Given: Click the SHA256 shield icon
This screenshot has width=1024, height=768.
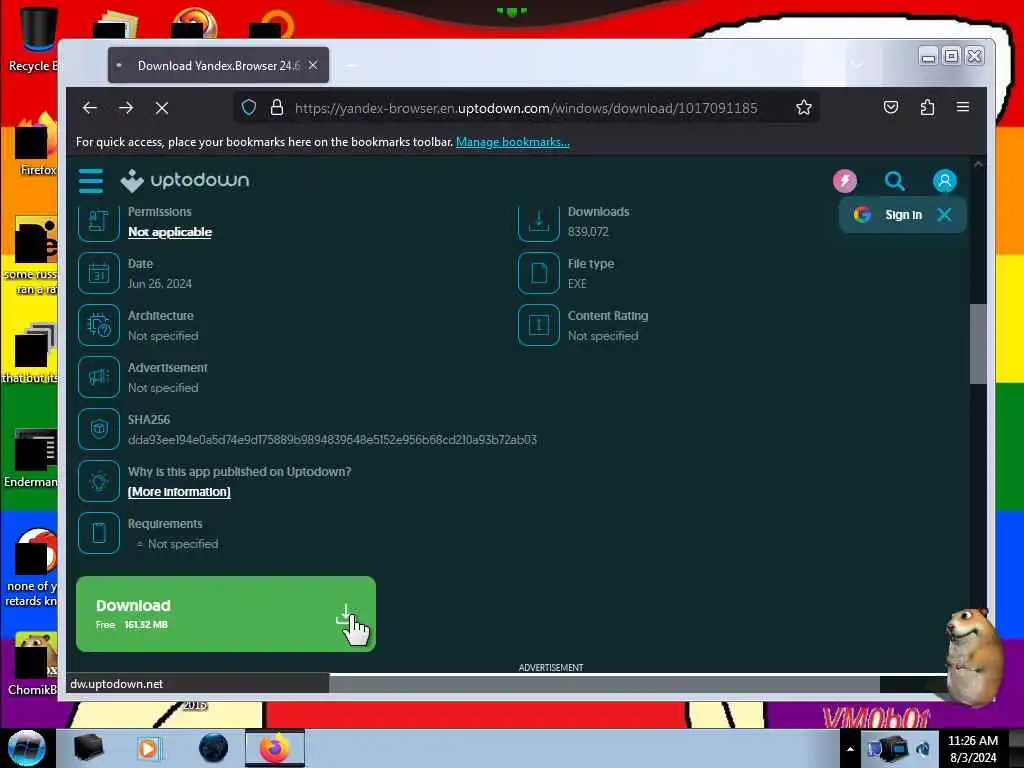Looking at the screenshot, I should (x=99, y=429).
